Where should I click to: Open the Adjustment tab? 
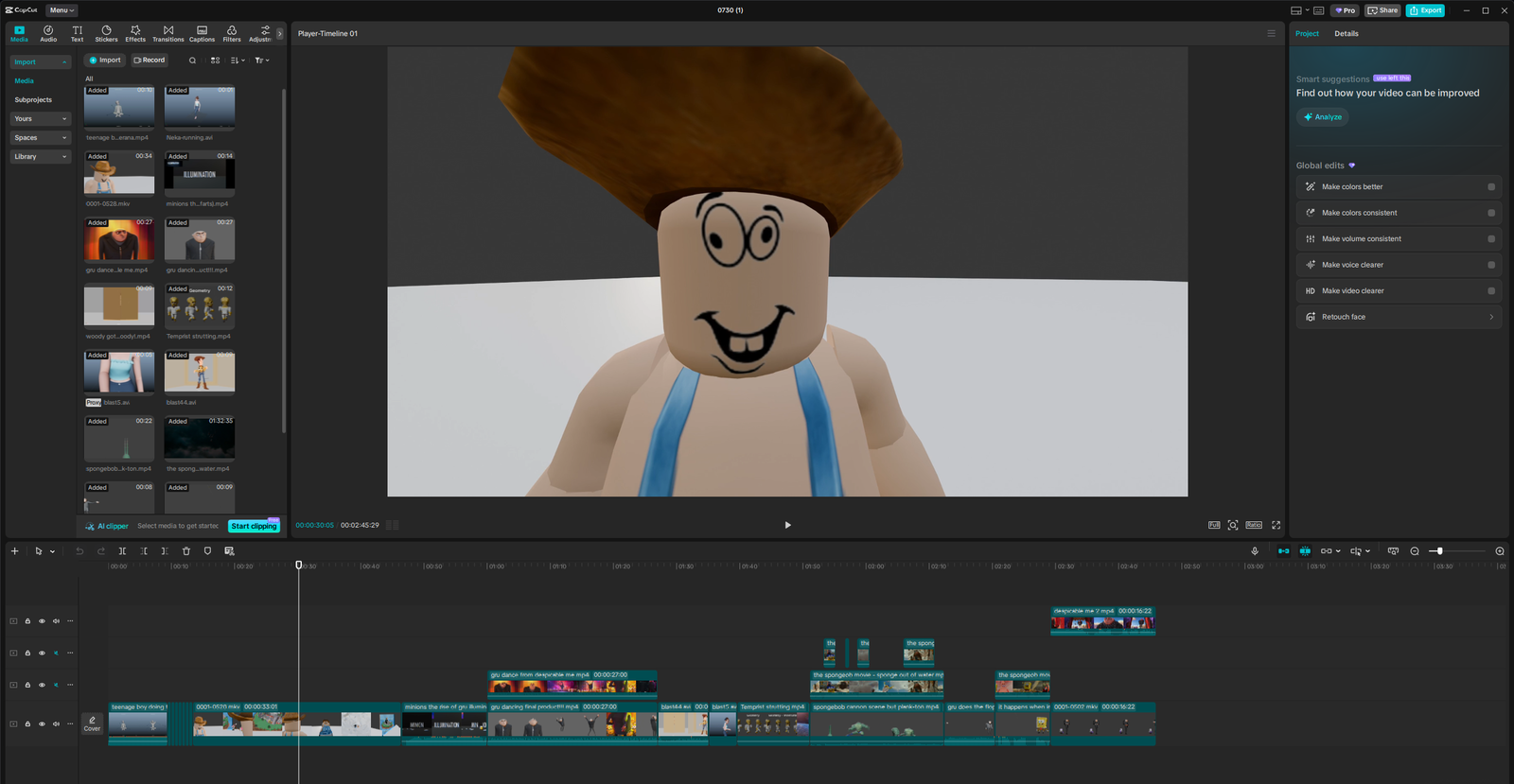coord(260,34)
